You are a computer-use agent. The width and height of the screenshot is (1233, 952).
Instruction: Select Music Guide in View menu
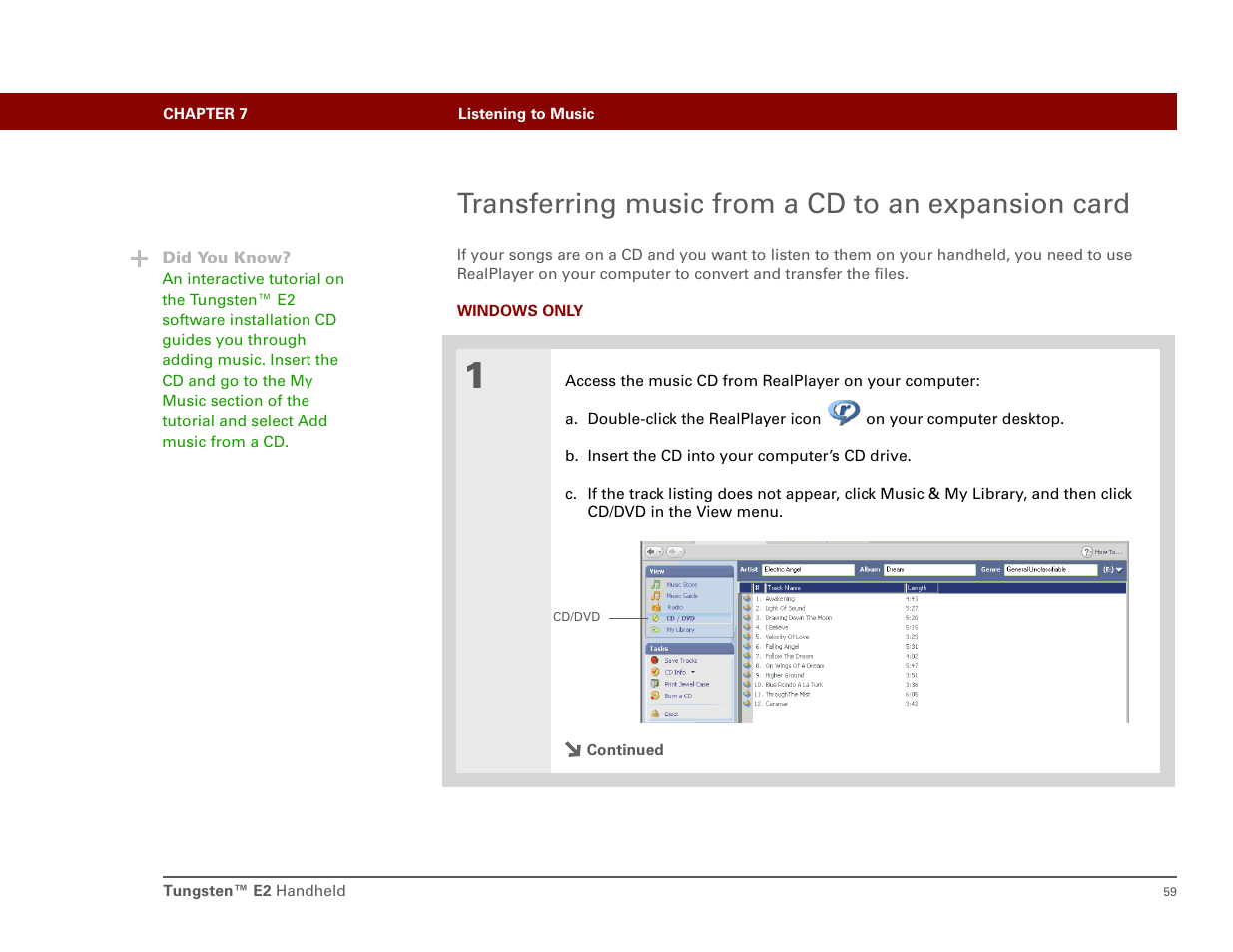682,596
